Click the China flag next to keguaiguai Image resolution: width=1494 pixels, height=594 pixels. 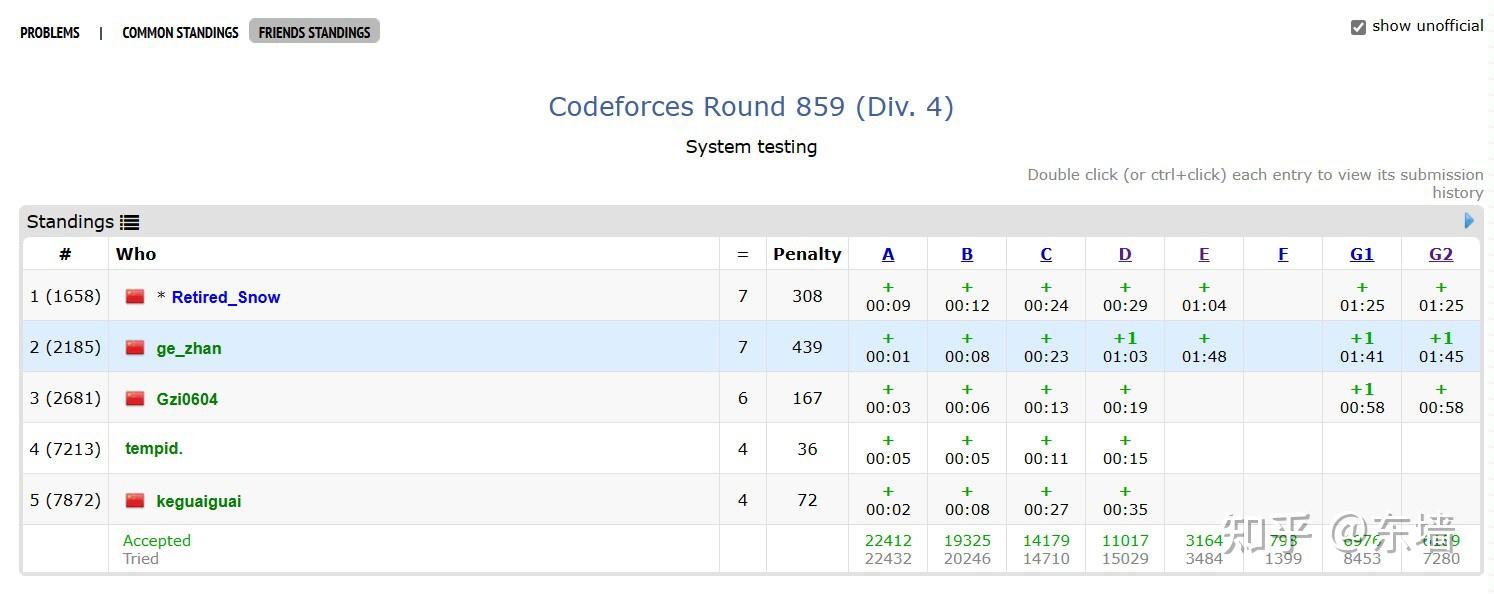click(x=137, y=500)
